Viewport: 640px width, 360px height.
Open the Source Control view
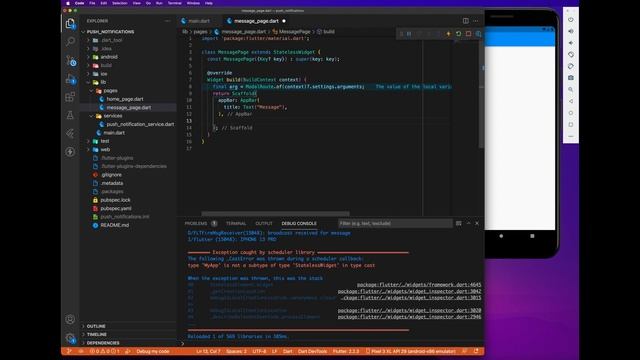coord(71,60)
